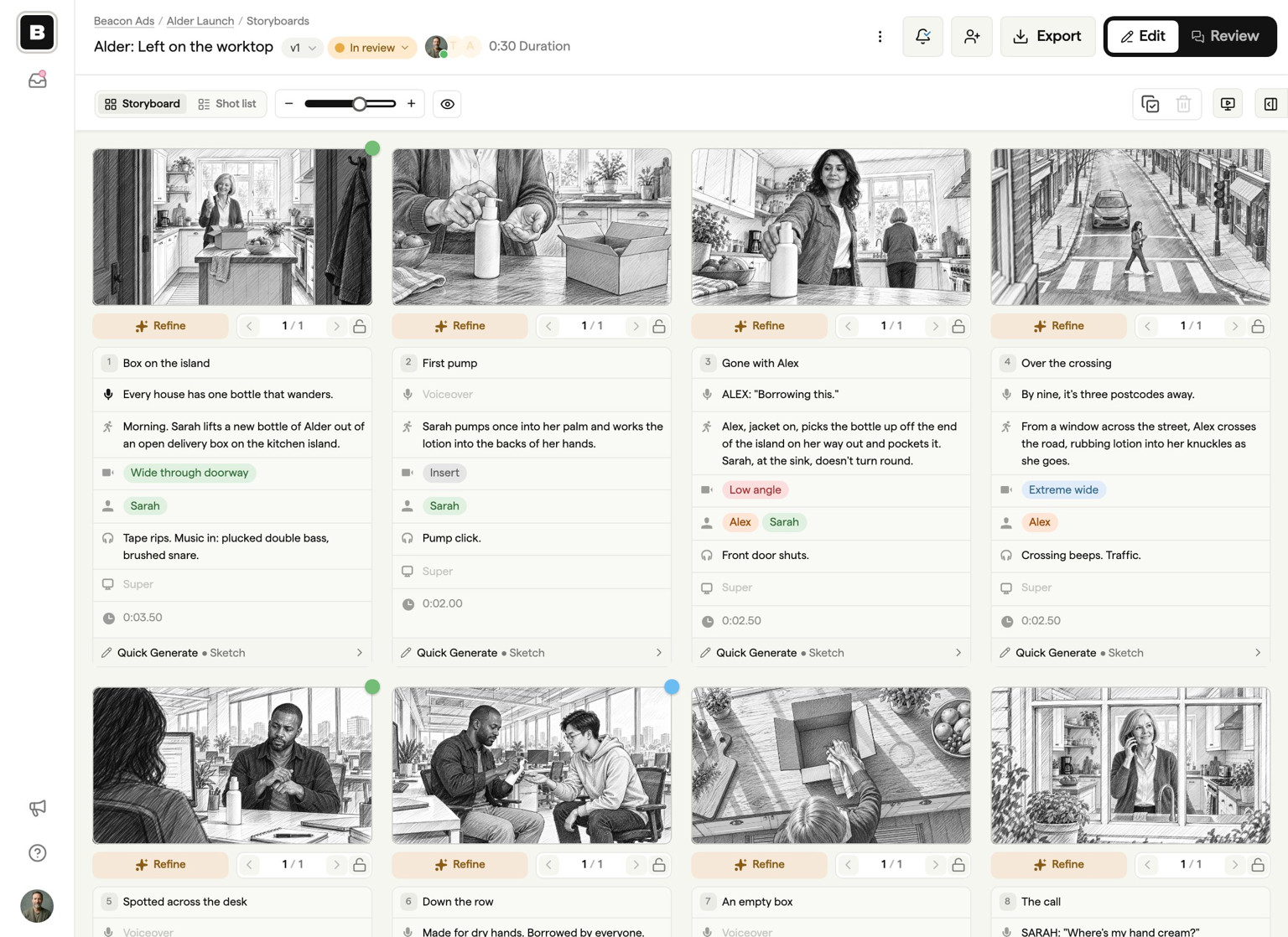Viewport: 1288px width, 937px height.
Task: Toggle the lock on frame 5
Action: tap(360, 865)
